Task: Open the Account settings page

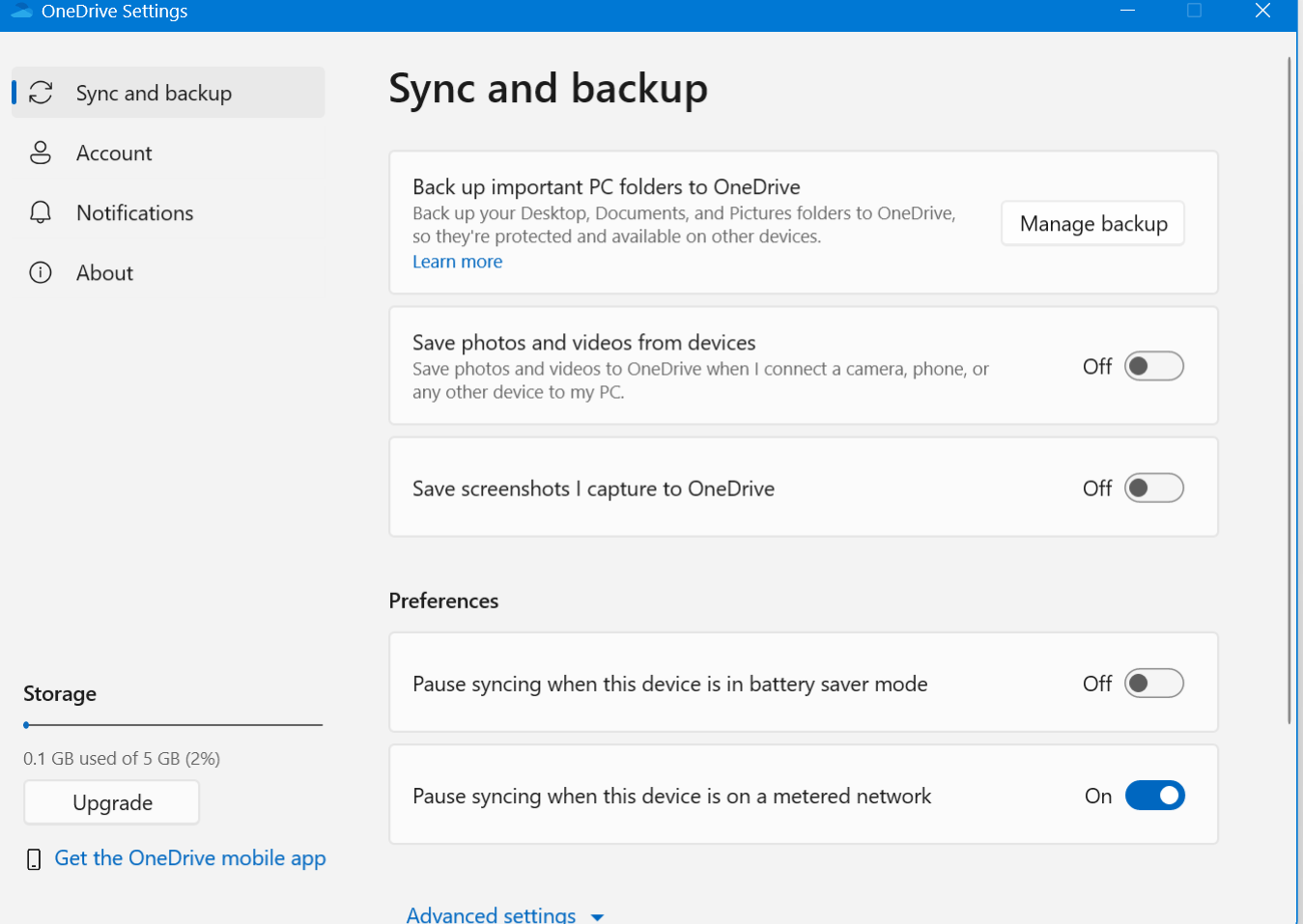Action: [114, 153]
